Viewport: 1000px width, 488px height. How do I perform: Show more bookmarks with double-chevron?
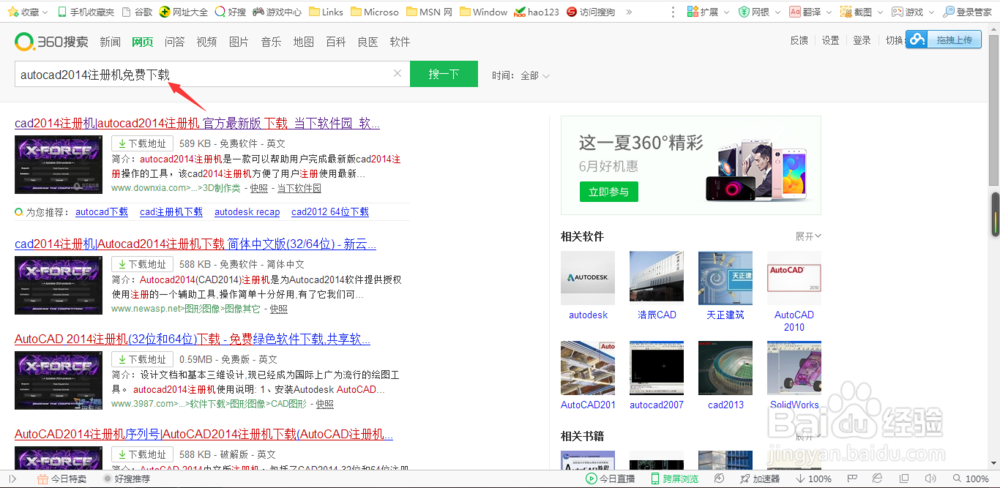629,12
